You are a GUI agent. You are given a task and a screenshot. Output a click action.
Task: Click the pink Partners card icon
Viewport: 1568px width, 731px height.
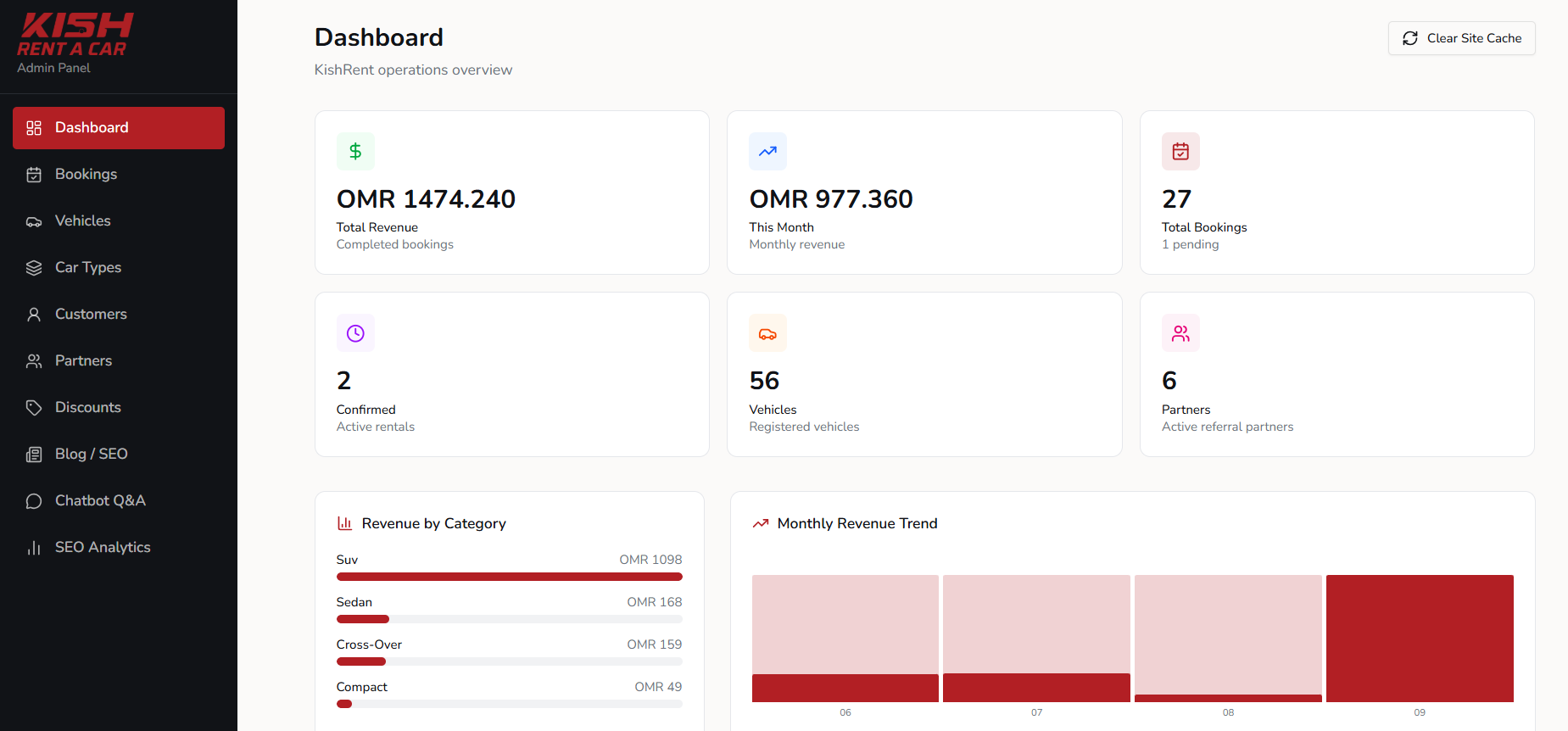pyautogui.click(x=1180, y=333)
